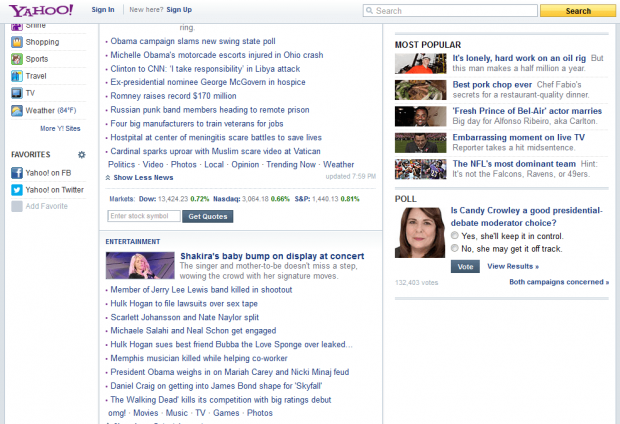This screenshot has height=424, width=620.
Task: Open the pork chop thumbnail image
Action: [420, 90]
